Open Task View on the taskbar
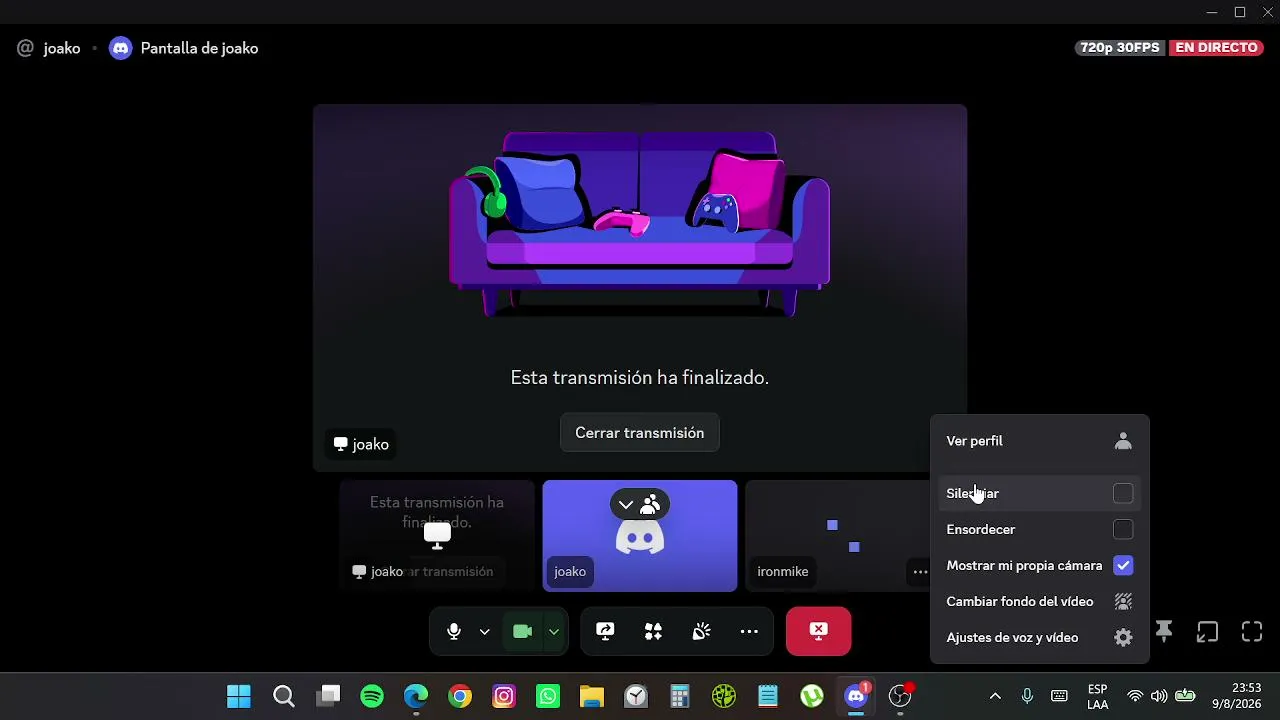The width and height of the screenshot is (1280, 720). click(x=328, y=696)
